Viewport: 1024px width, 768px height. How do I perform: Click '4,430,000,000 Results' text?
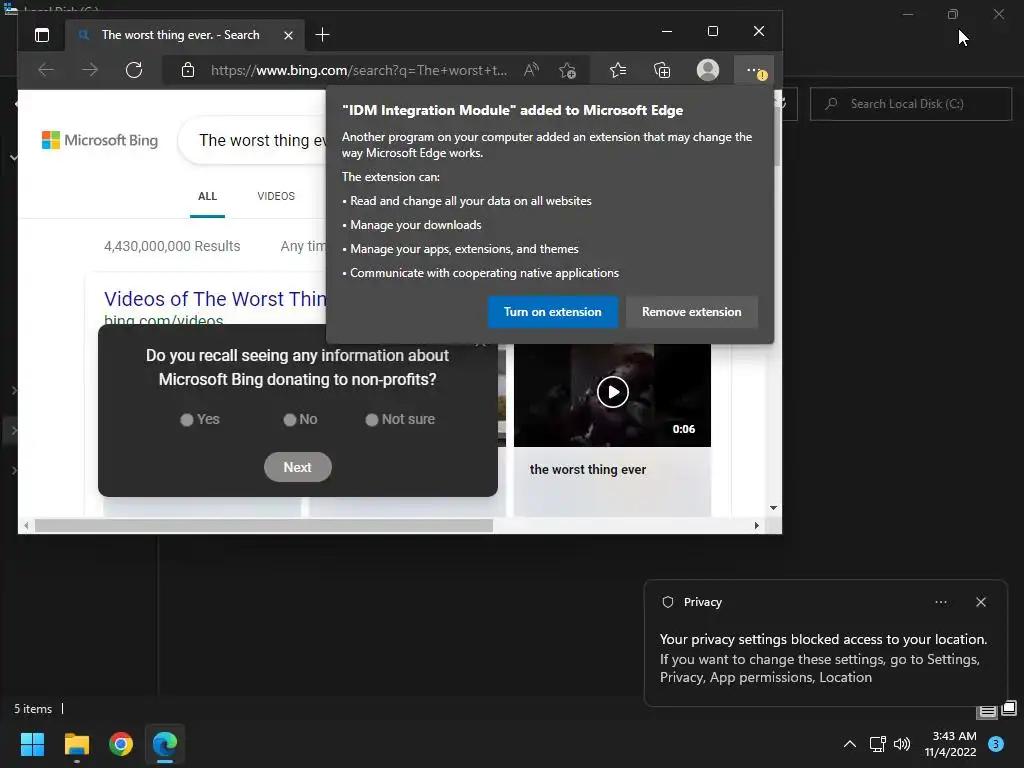(x=172, y=246)
